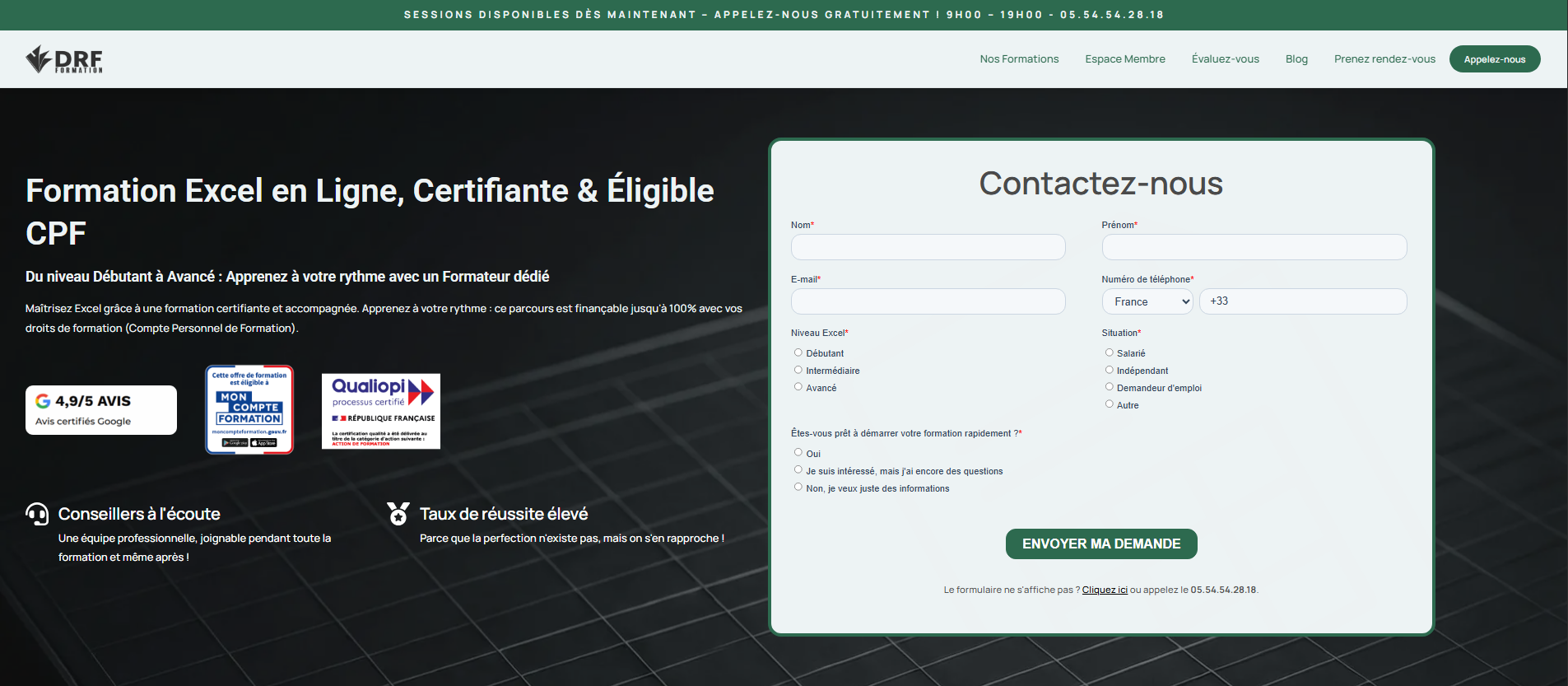Image resolution: width=1568 pixels, height=686 pixels.
Task: Select the Débutant Excel level
Action: (798, 352)
